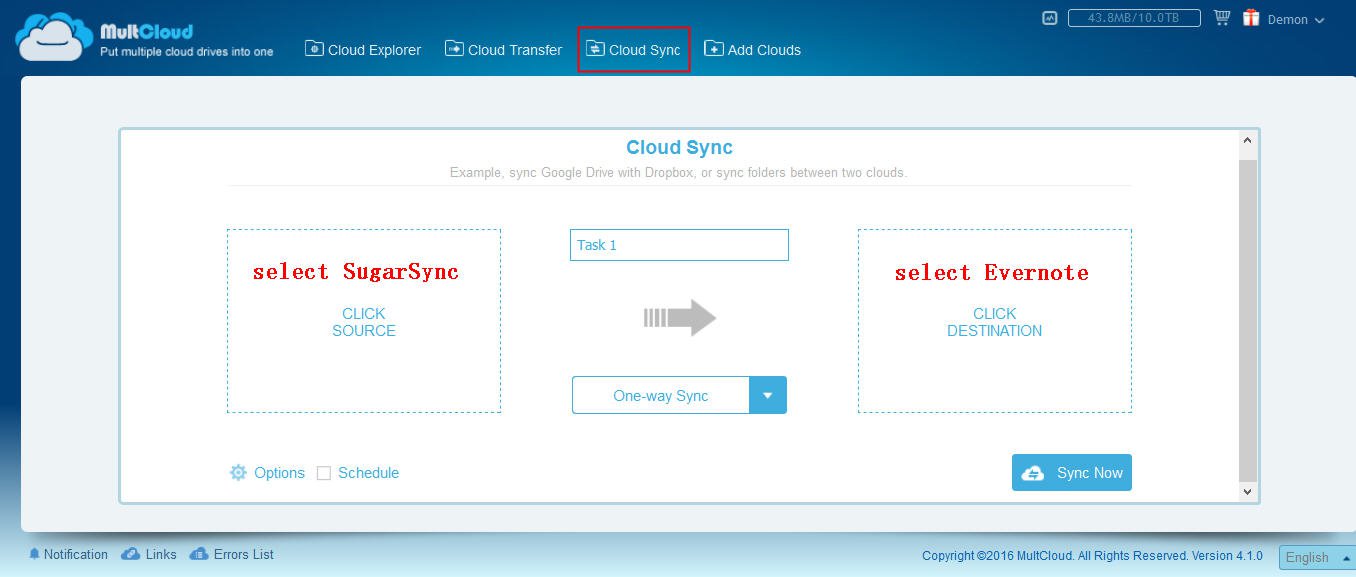The width and height of the screenshot is (1356, 577).
Task: Open the Options gear settings
Action: (x=267, y=473)
